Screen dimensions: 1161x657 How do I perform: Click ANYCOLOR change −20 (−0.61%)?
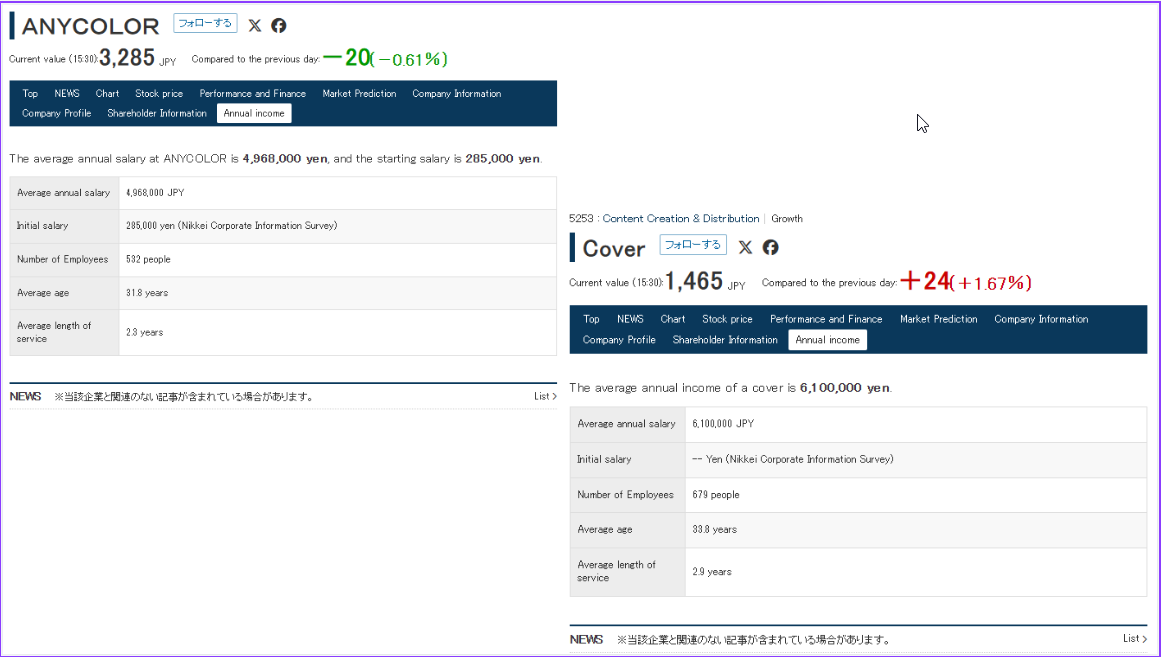point(385,58)
